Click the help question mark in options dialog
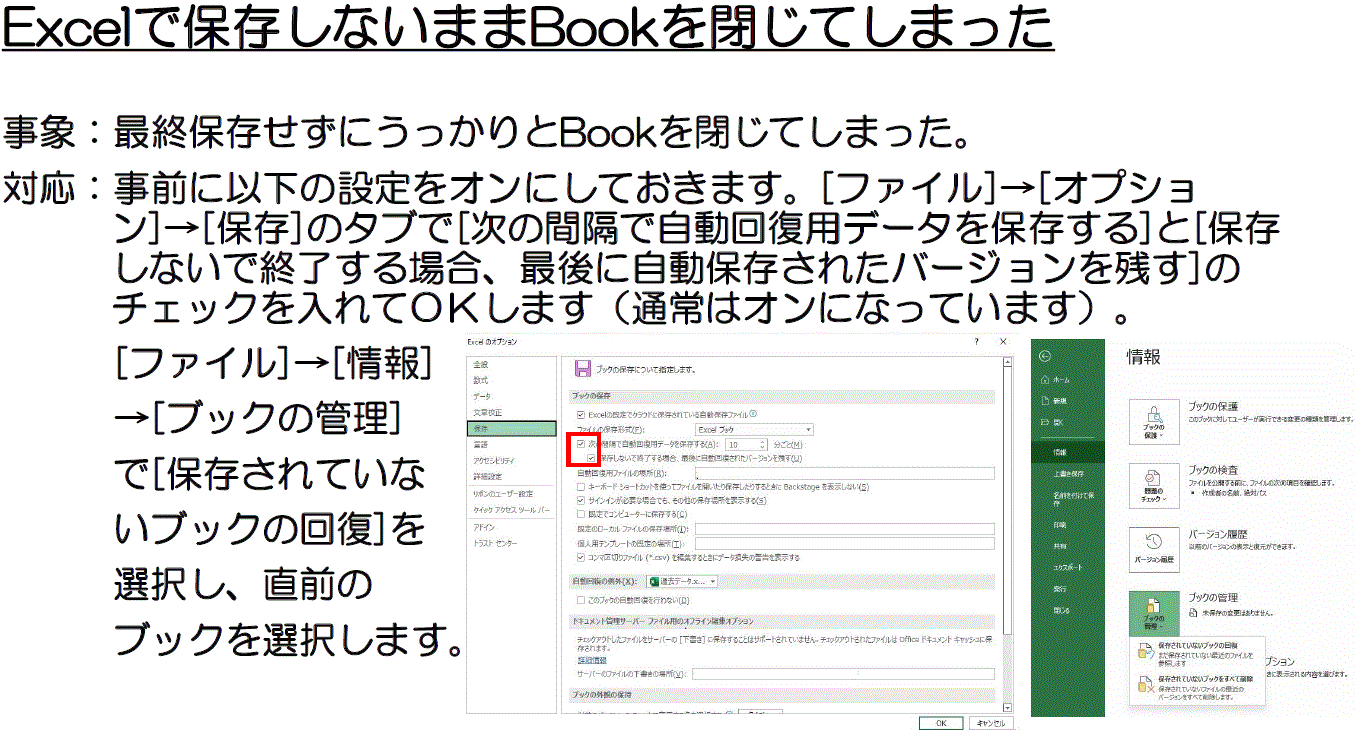 pos(977,341)
